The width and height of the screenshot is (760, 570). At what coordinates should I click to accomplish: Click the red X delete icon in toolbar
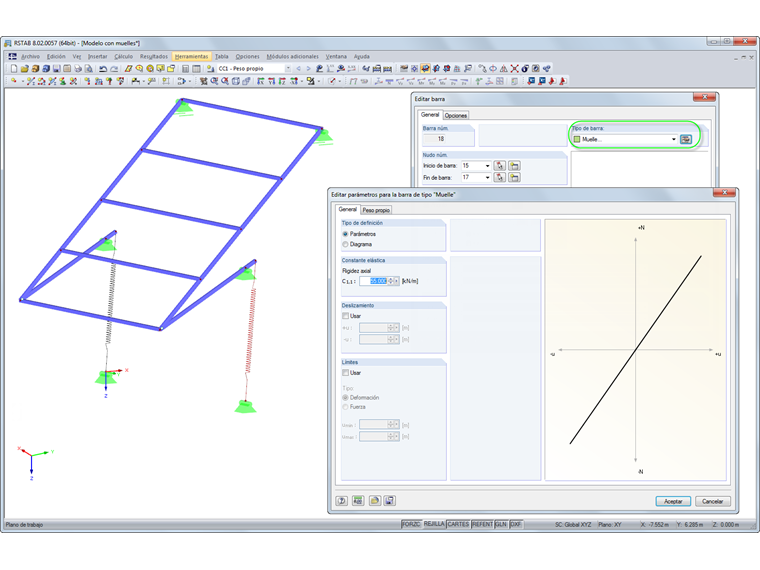[x=514, y=69]
